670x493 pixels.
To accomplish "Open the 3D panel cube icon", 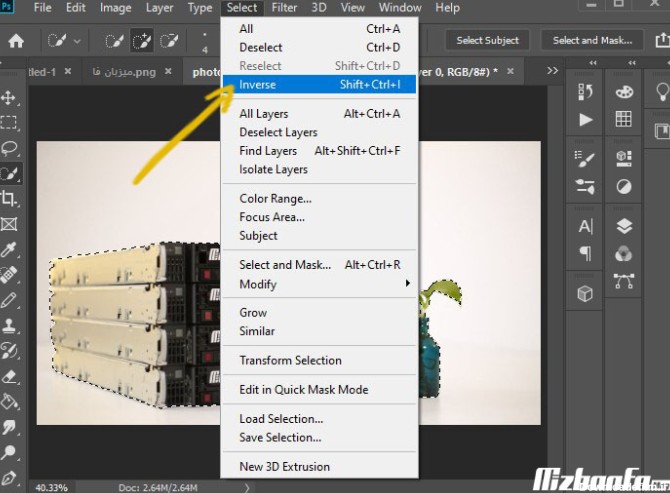I will click(x=586, y=294).
